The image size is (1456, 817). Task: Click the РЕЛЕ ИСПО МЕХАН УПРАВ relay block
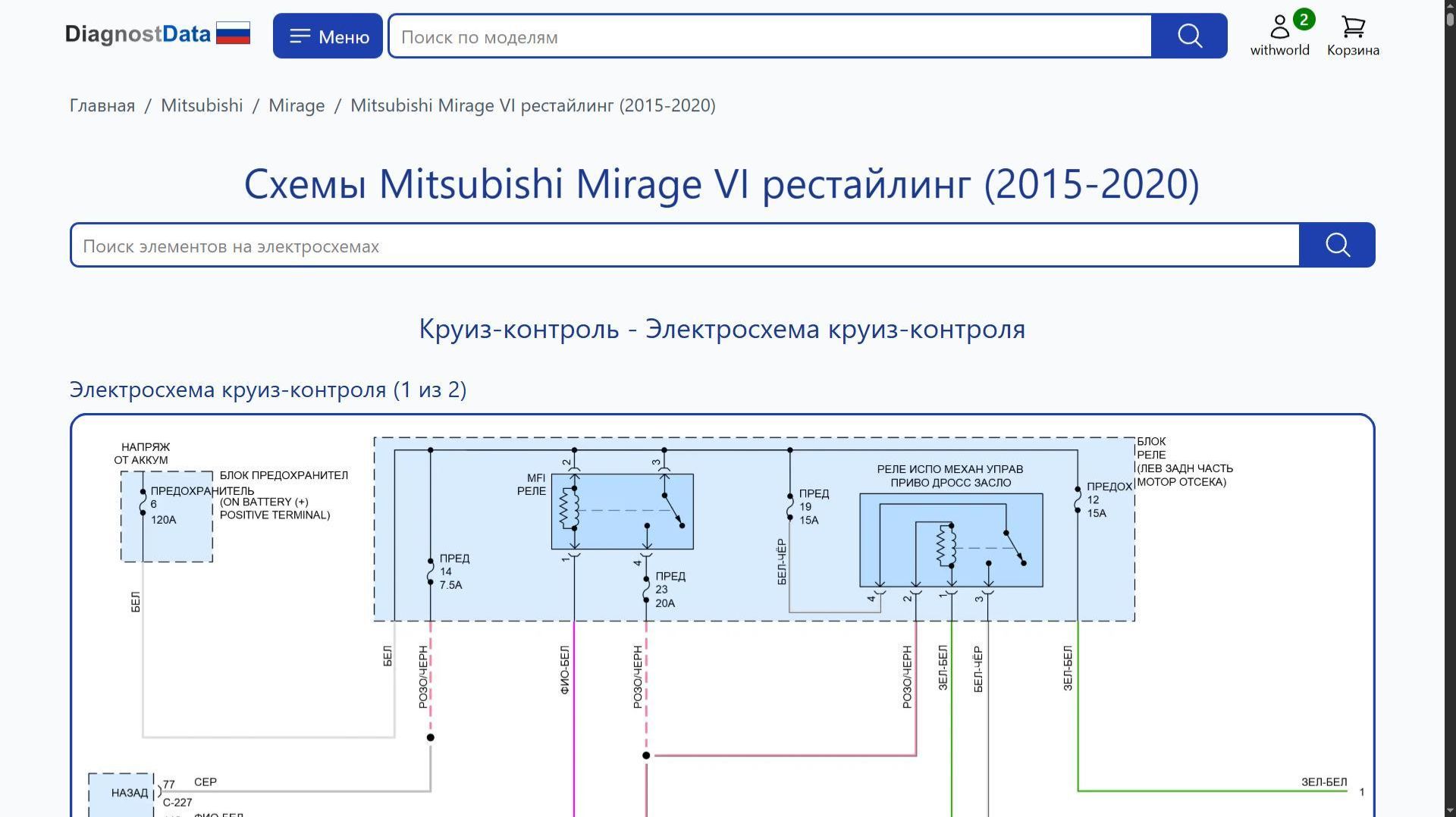click(951, 540)
